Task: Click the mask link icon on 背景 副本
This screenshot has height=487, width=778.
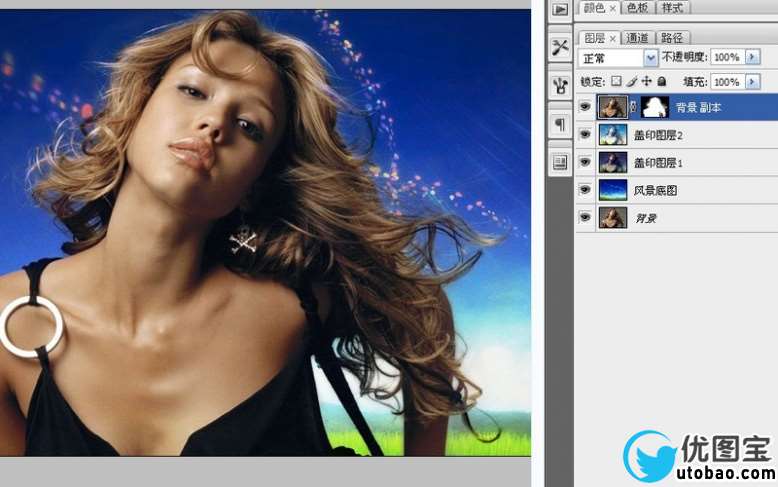Action: coord(634,107)
